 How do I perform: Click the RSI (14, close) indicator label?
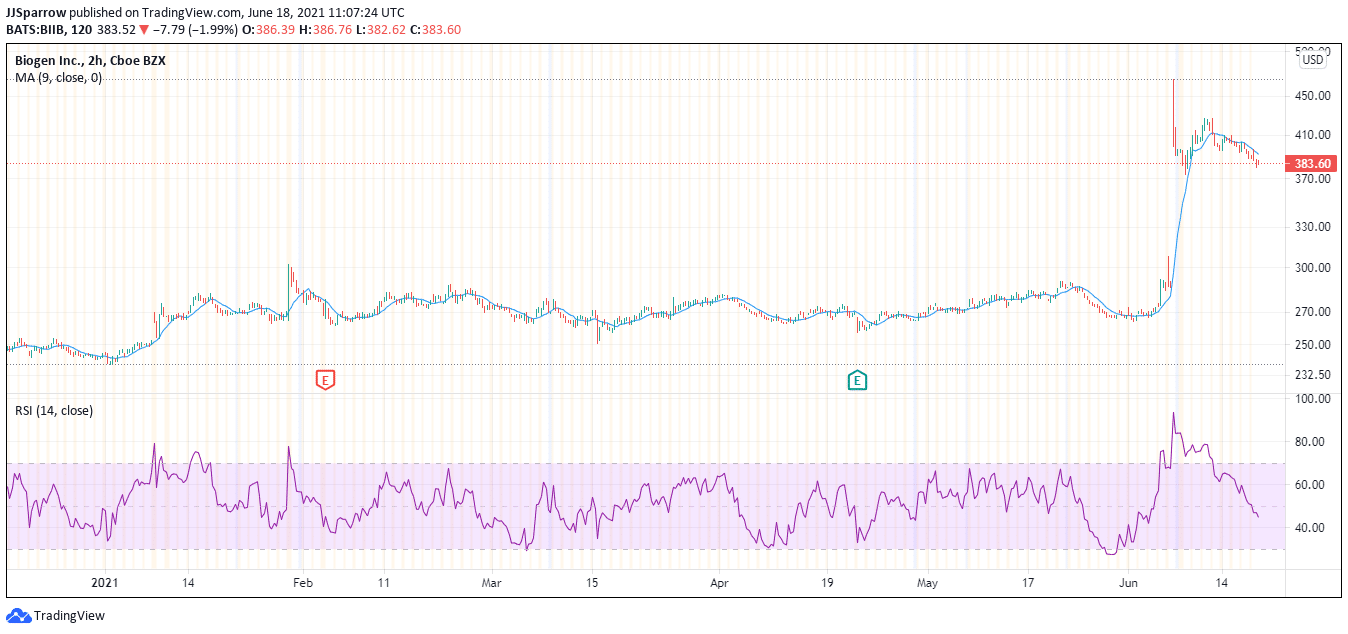click(x=54, y=410)
